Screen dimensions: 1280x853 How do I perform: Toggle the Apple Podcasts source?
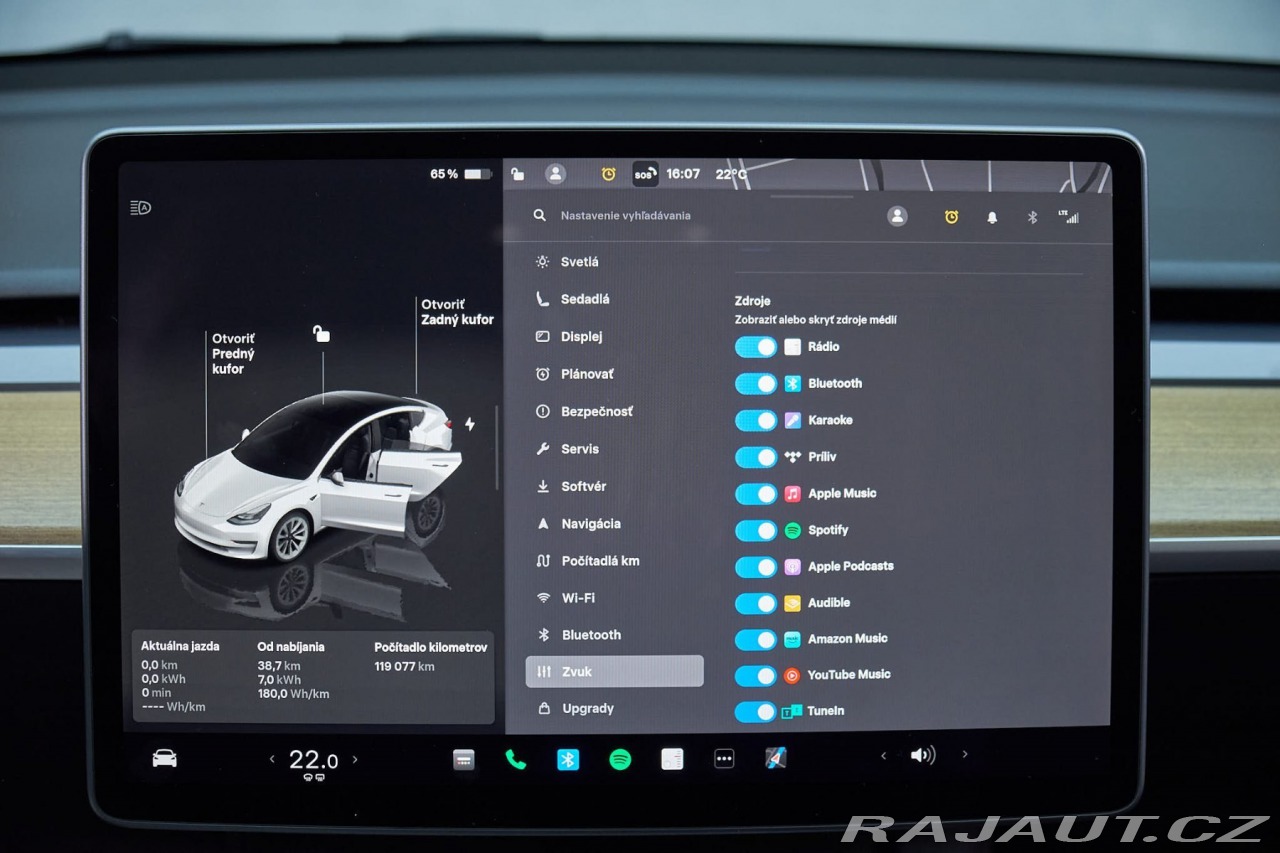coord(756,567)
